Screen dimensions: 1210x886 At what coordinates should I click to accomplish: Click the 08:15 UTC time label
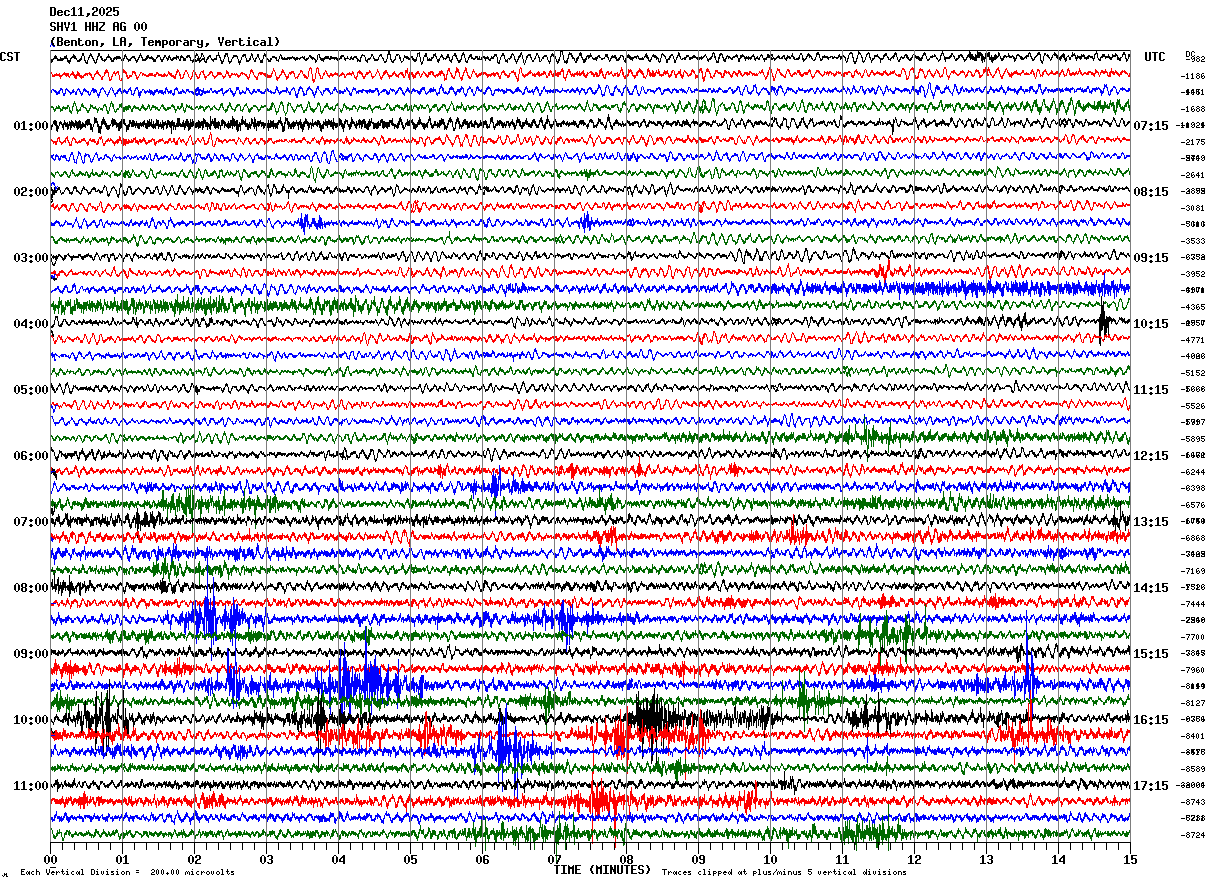1151,192
